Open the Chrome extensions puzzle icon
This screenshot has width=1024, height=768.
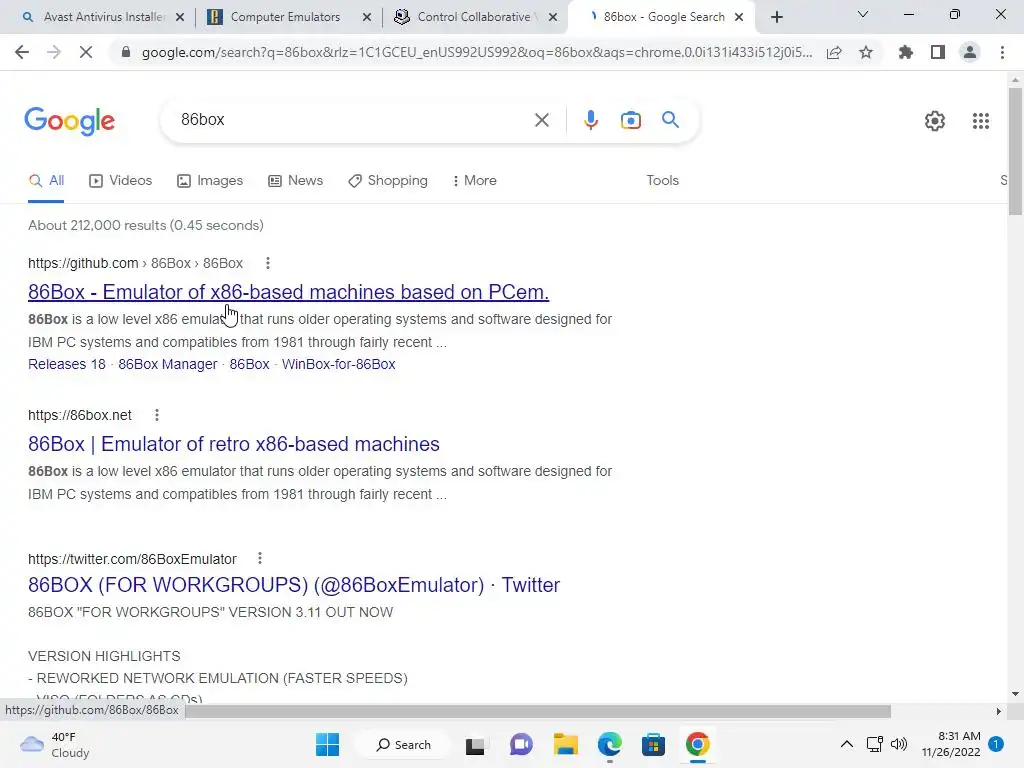[x=905, y=52]
